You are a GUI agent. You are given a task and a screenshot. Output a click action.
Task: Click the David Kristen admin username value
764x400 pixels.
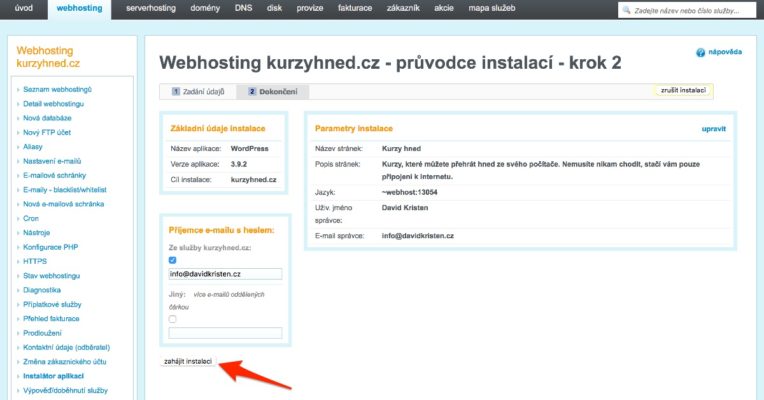[x=405, y=208]
